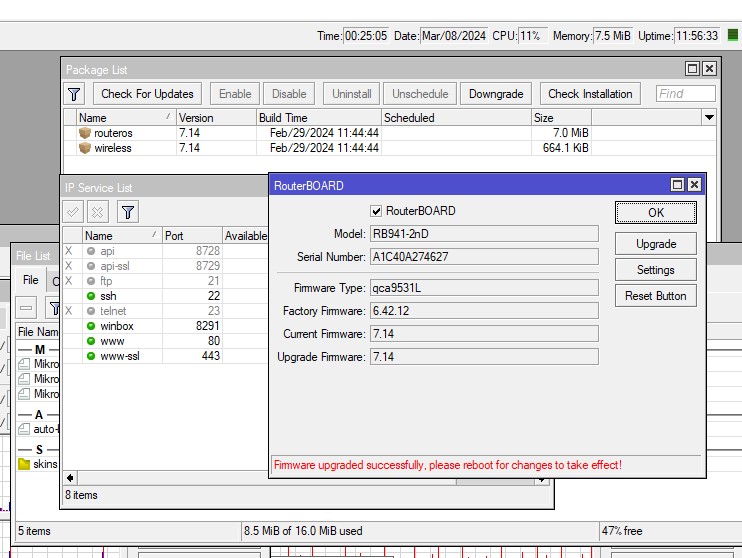Image resolution: width=742 pixels, height=558 pixels.
Task: Select www-ssl row port 443
Action: [x=166, y=356]
